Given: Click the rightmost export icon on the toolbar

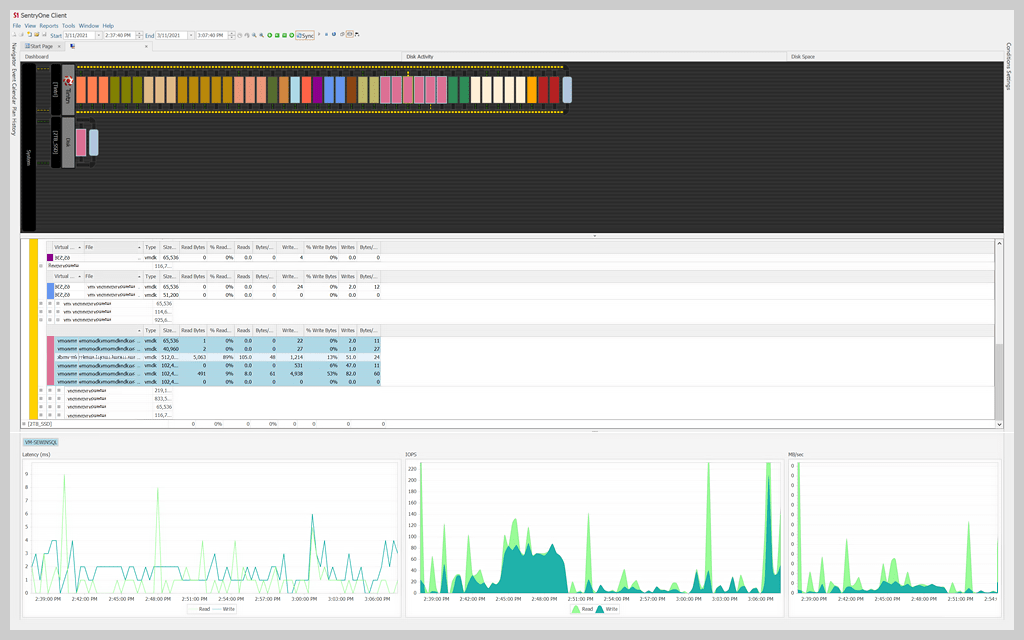Looking at the screenshot, I should 357,33.
